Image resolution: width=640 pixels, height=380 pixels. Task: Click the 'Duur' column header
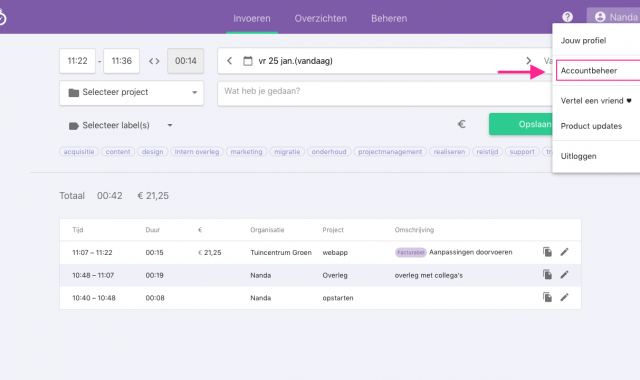153,230
